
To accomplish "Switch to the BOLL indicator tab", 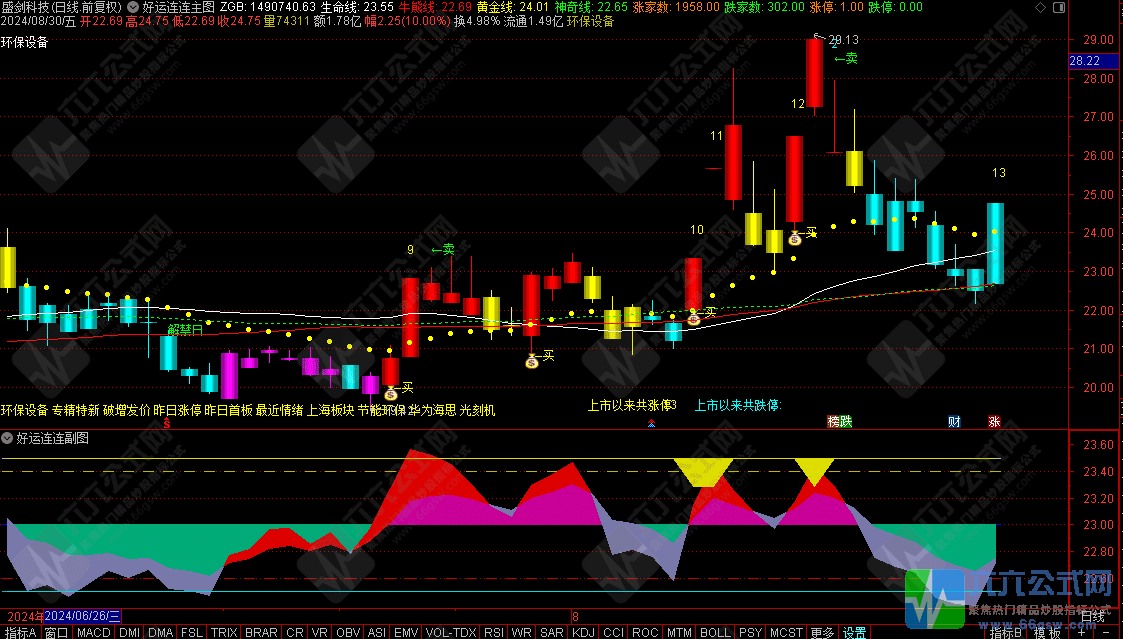I will tap(715, 633).
